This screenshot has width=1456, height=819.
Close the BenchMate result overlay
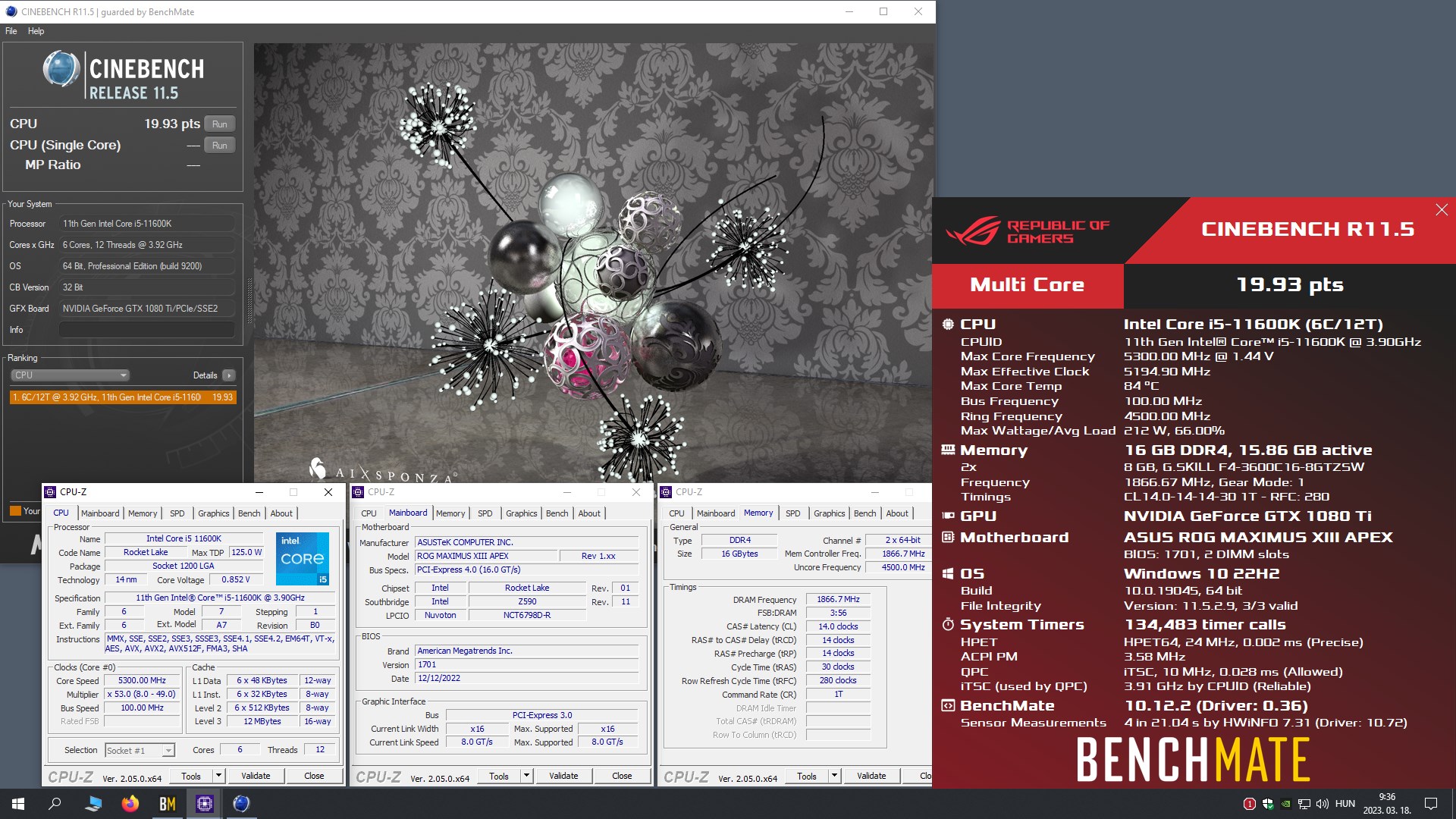coord(1442,210)
